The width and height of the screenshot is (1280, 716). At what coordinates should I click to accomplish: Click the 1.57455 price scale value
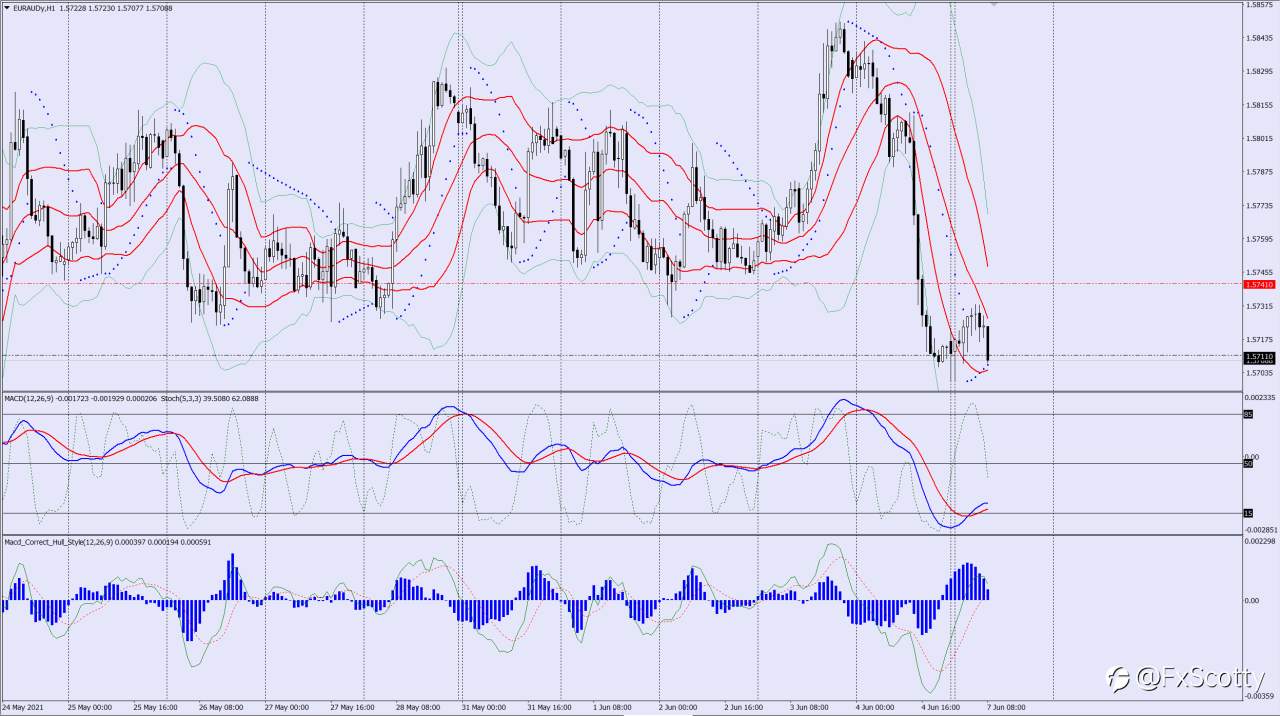click(x=1259, y=273)
